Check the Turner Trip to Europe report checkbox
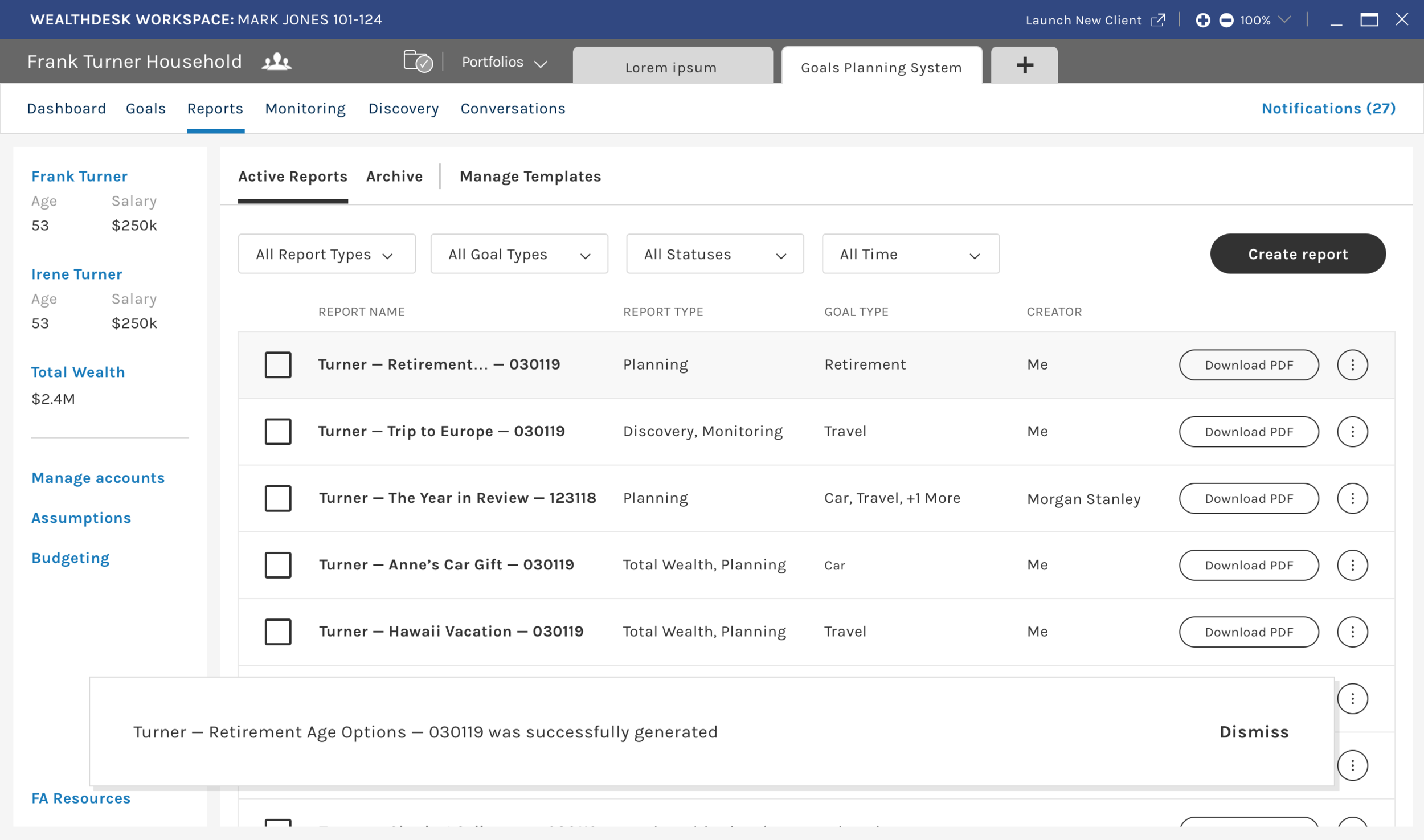The height and width of the screenshot is (840, 1424). pyautogui.click(x=278, y=432)
